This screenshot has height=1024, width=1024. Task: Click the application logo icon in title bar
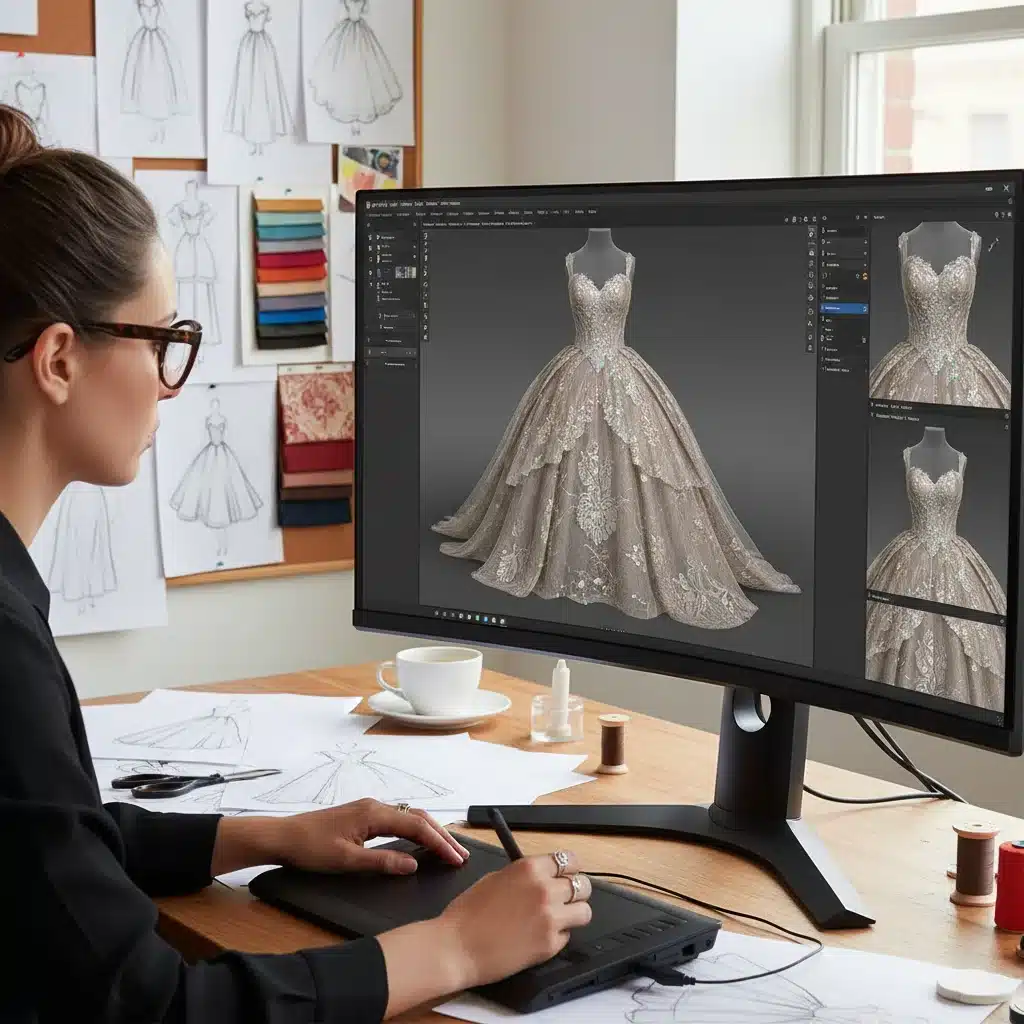coord(368,205)
